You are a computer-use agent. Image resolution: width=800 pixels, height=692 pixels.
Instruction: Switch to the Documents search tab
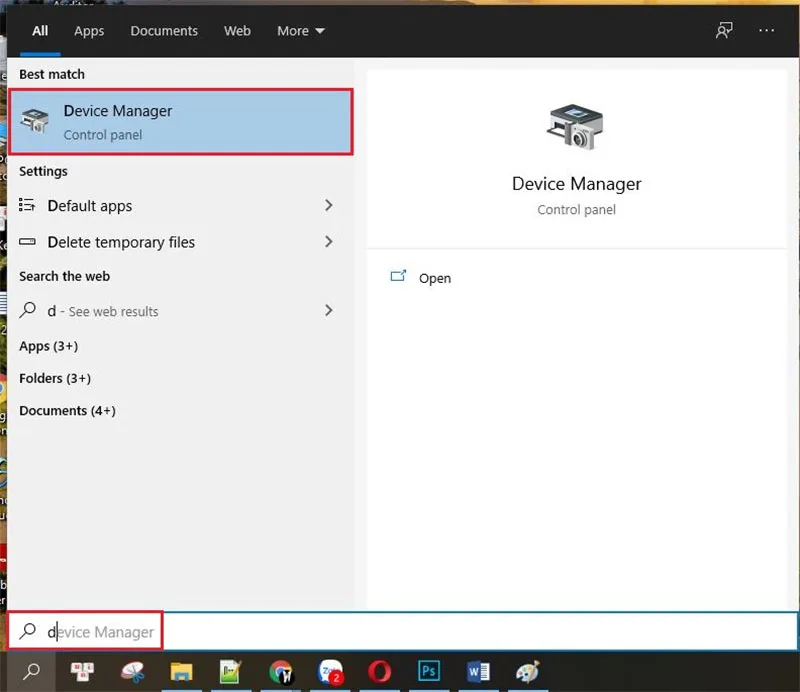click(x=164, y=31)
